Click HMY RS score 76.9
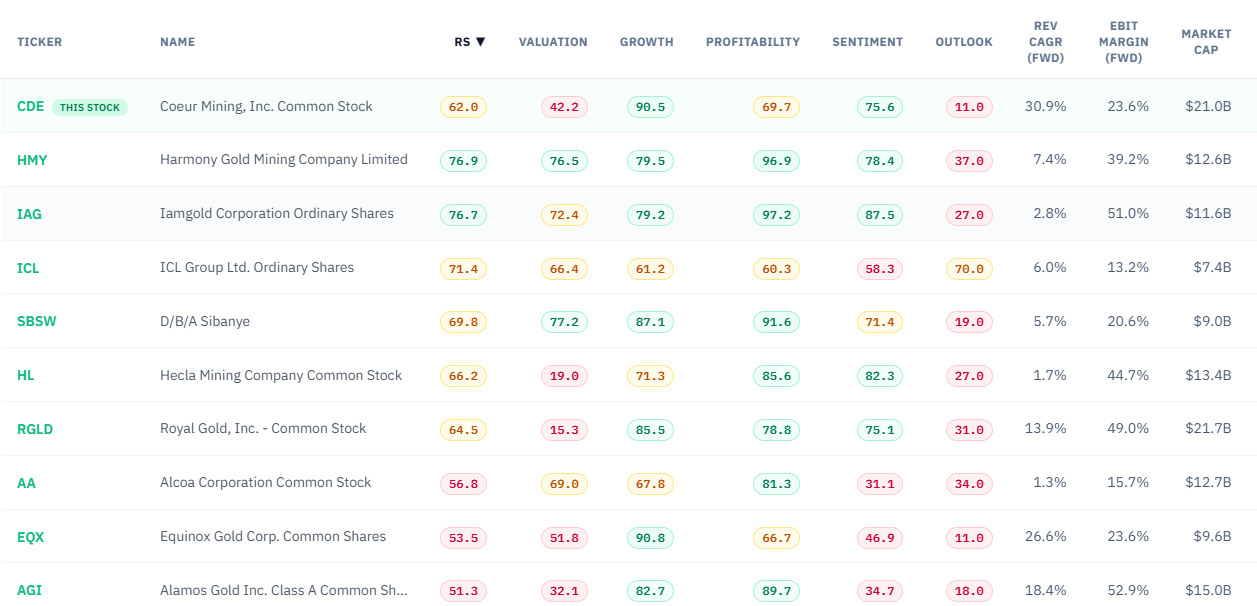Viewport: 1257px width, 606px height. (x=463, y=161)
